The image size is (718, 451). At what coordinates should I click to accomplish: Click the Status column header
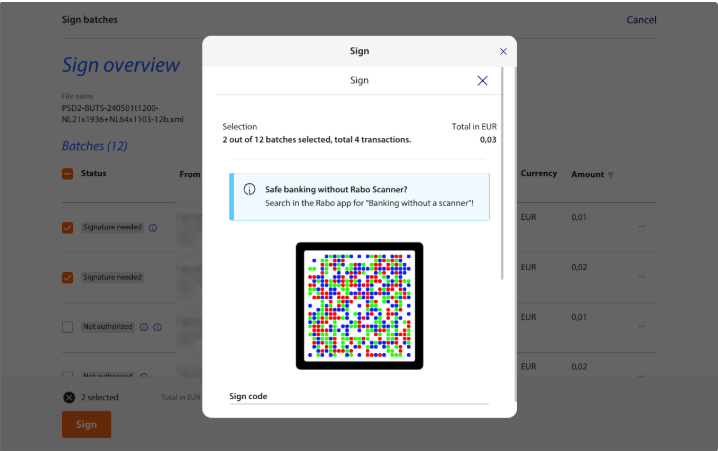(93, 173)
